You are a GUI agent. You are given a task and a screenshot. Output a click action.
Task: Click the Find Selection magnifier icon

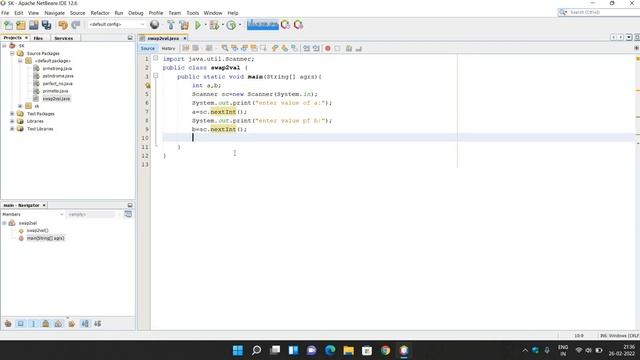224,49
